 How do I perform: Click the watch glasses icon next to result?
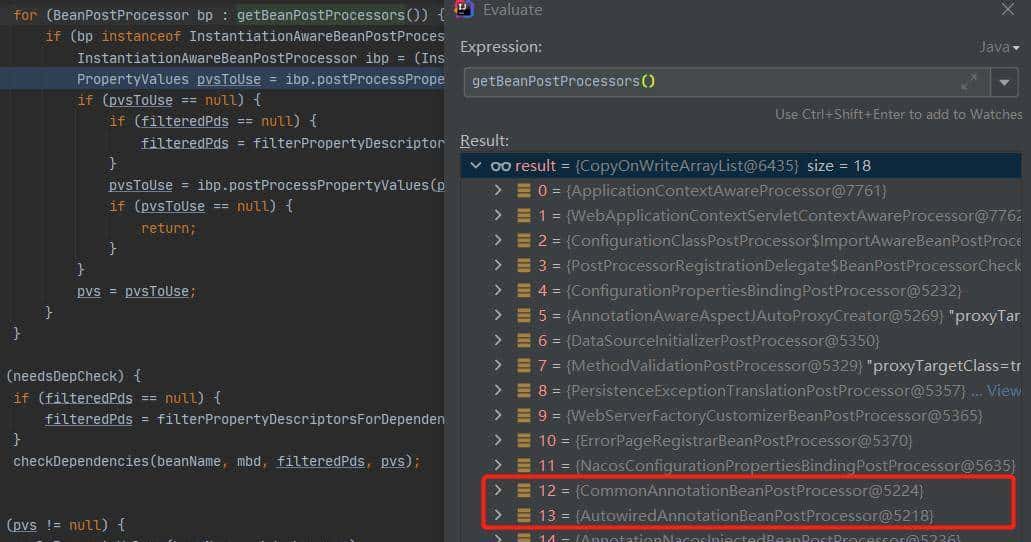point(500,166)
